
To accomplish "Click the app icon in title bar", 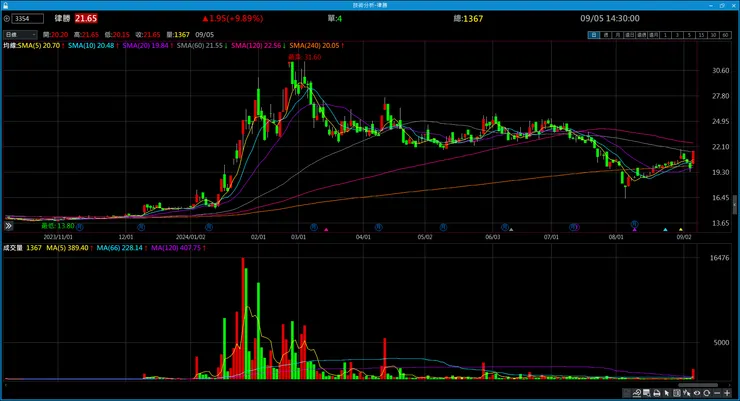I will [x=5, y=5].
